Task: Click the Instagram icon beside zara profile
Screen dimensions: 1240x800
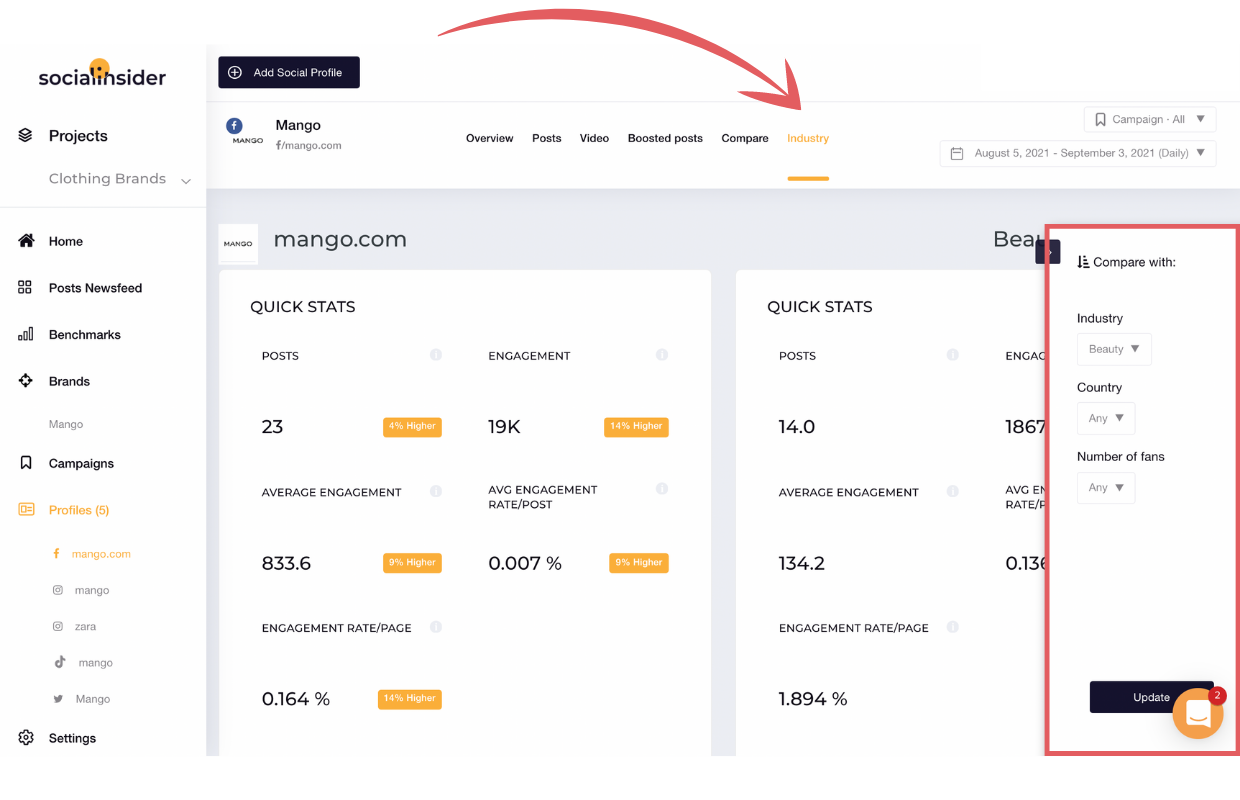Action: pyautogui.click(x=58, y=626)
